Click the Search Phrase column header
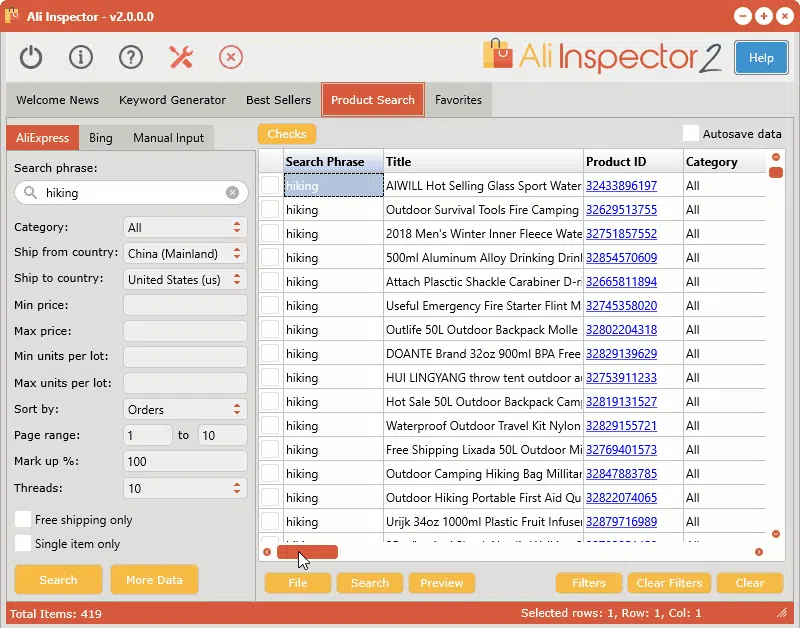800x628 pixels. tap(333, 162)
